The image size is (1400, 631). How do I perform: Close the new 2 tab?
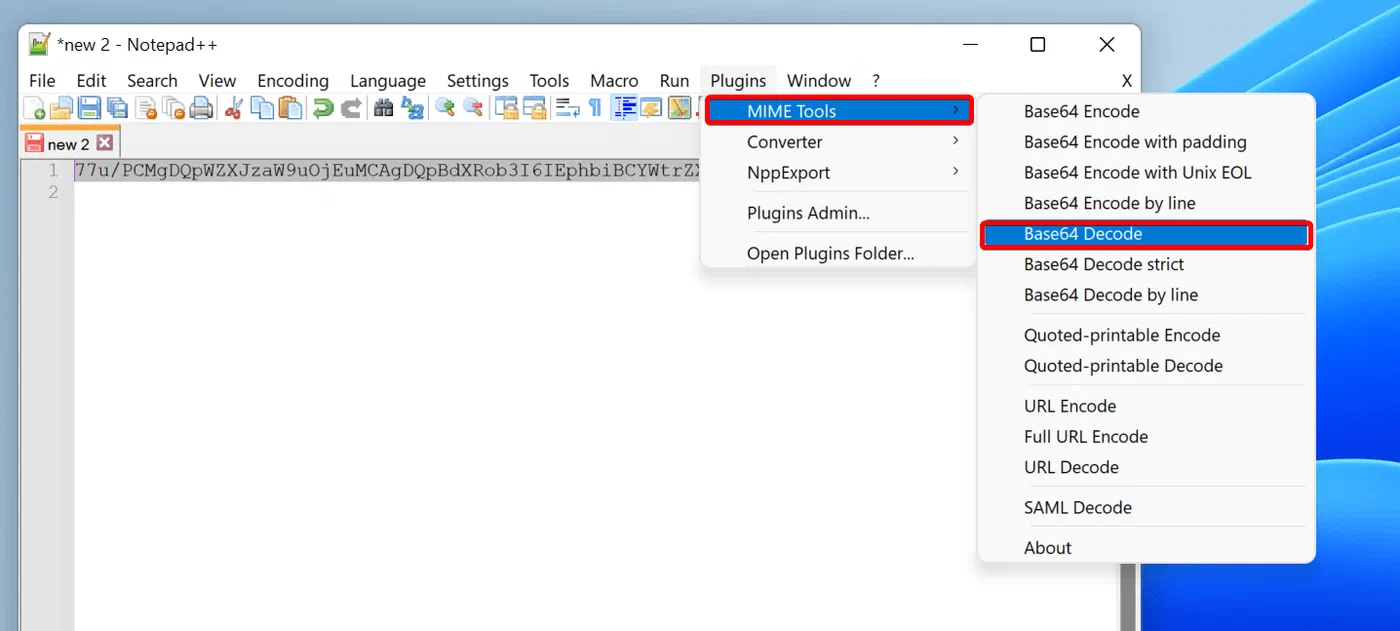(104, 143)
